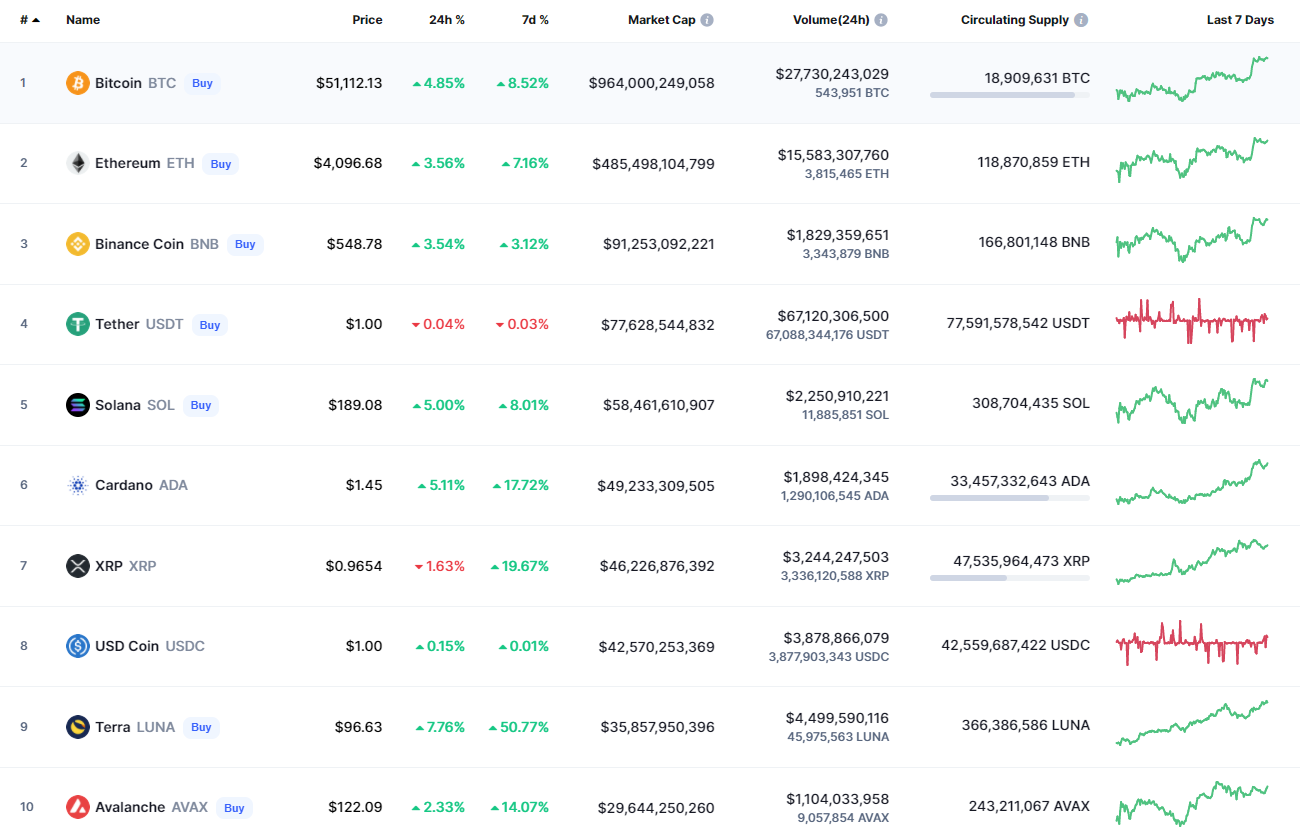This screenshot has width=1300, height=835.
Task: Open the Bitcoin 7-day sparkline chart
Action: [x=1192, y=80]
